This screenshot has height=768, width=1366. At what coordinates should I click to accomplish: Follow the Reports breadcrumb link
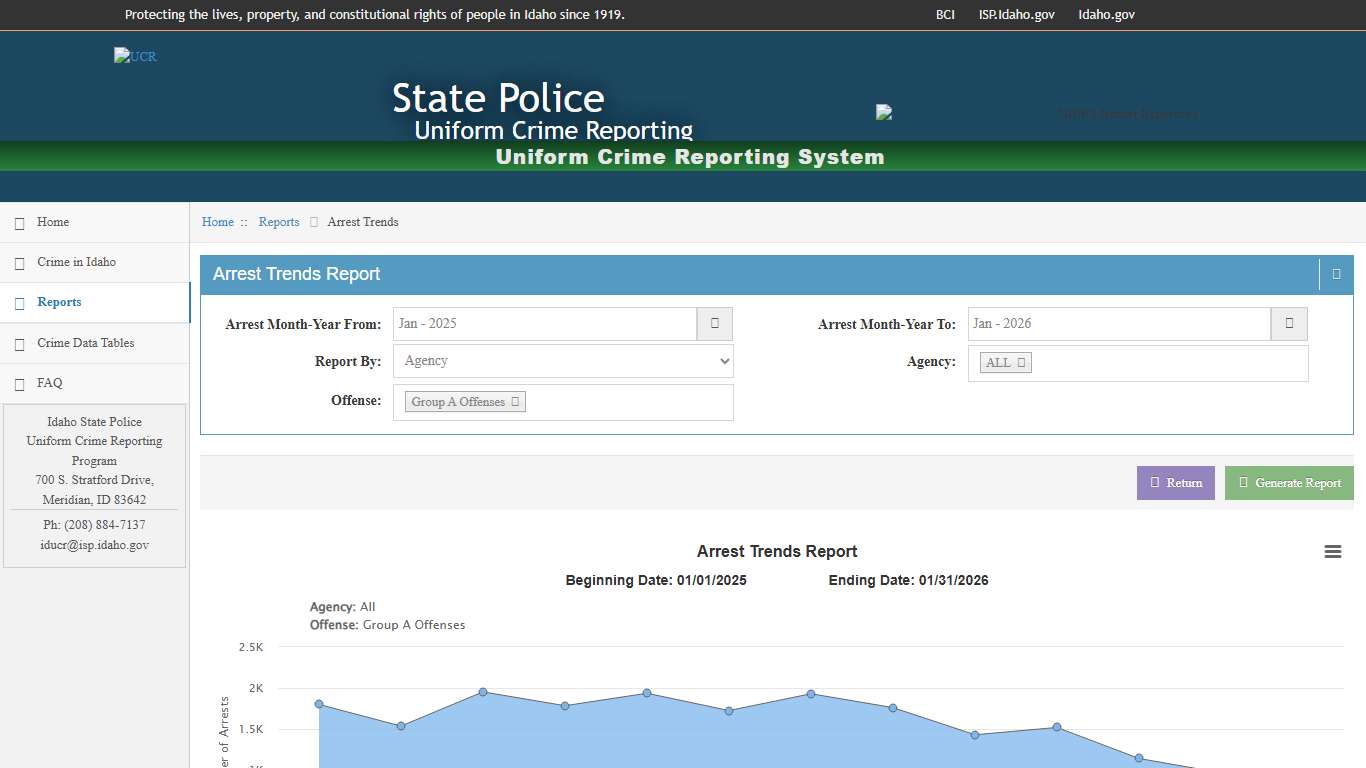(x=279, y=222)
